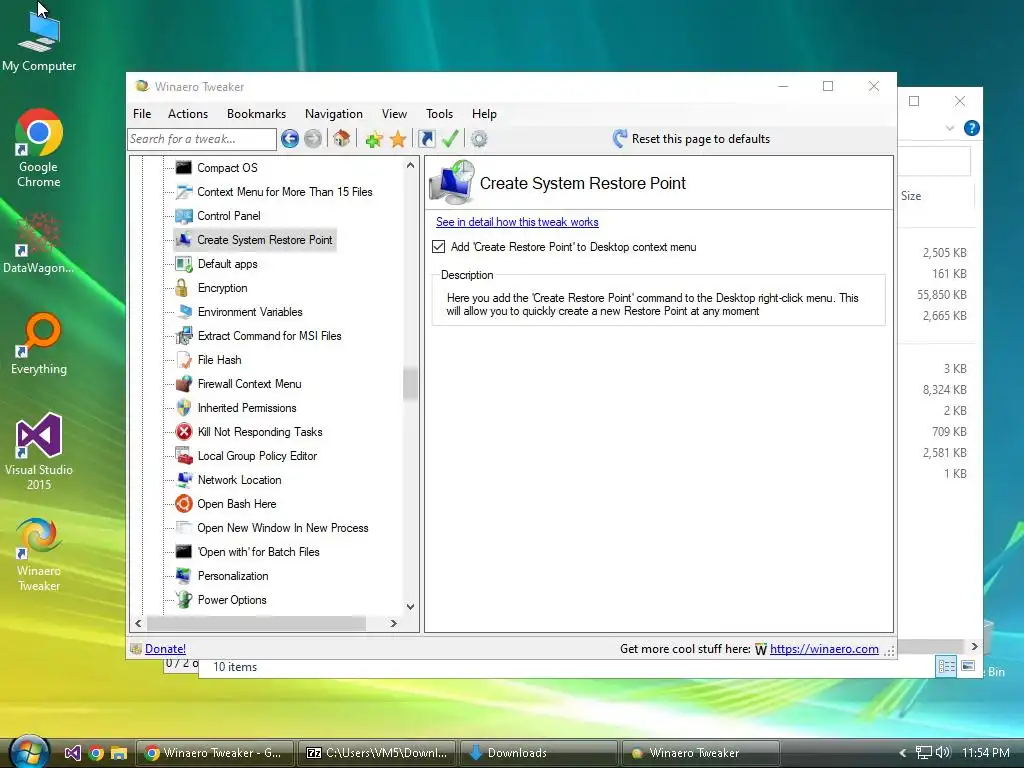The image size is (1024, 768).
Task: Switch to Winaero Tweaker - G... Chrome taskbar button
Action: (x=216, y=753)
